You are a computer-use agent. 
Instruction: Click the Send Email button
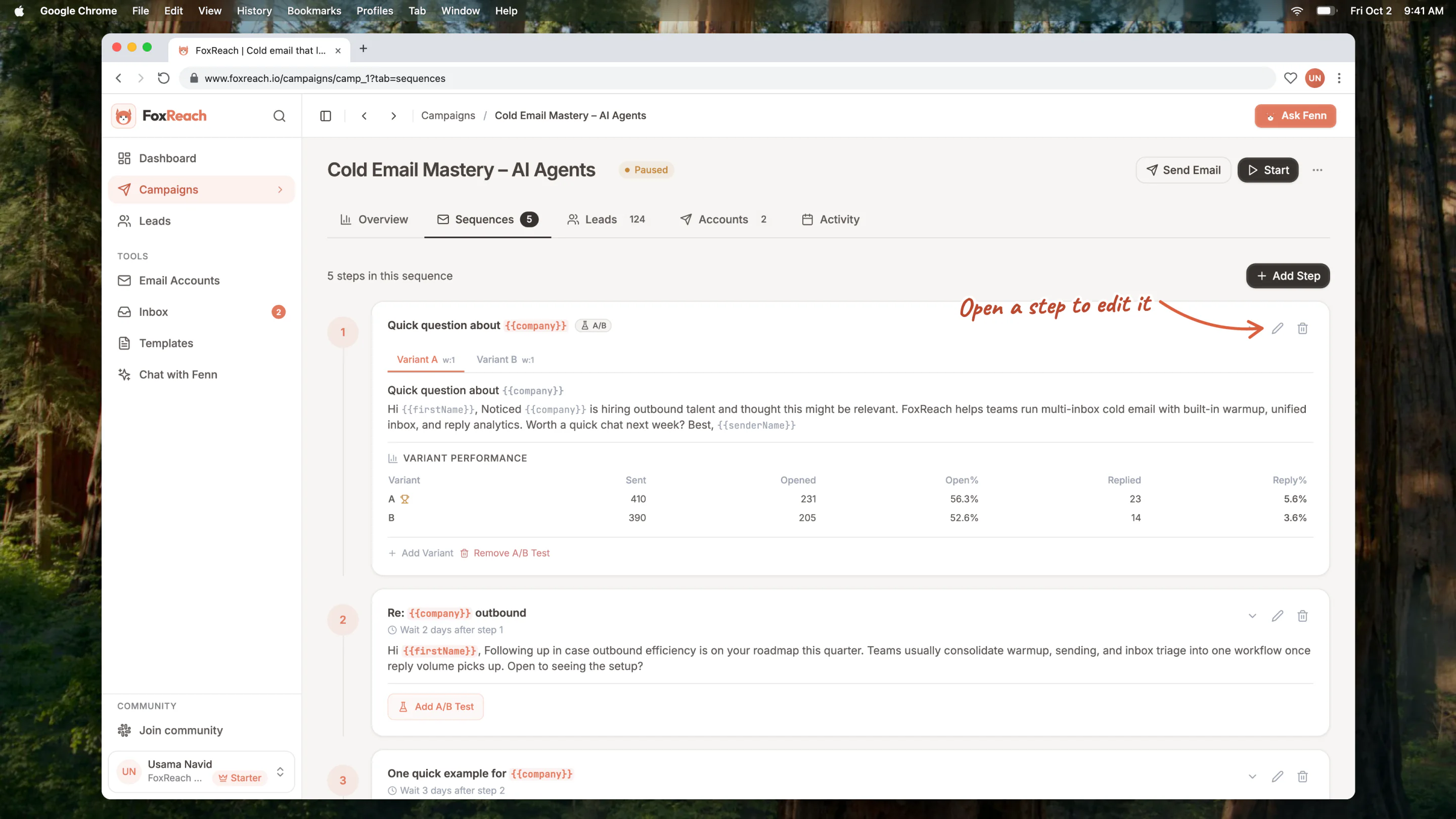coord(1183,170)
